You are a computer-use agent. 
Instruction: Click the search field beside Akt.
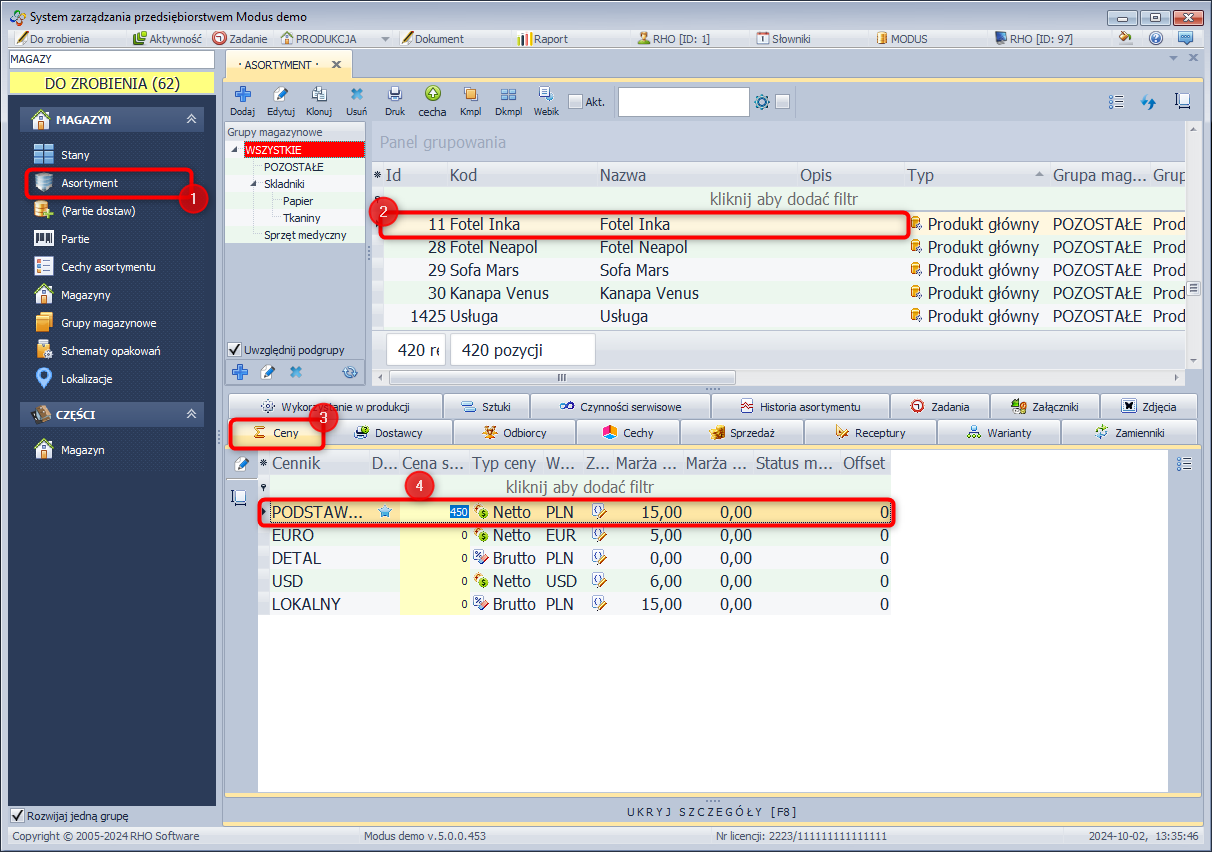tap(683, 102)
